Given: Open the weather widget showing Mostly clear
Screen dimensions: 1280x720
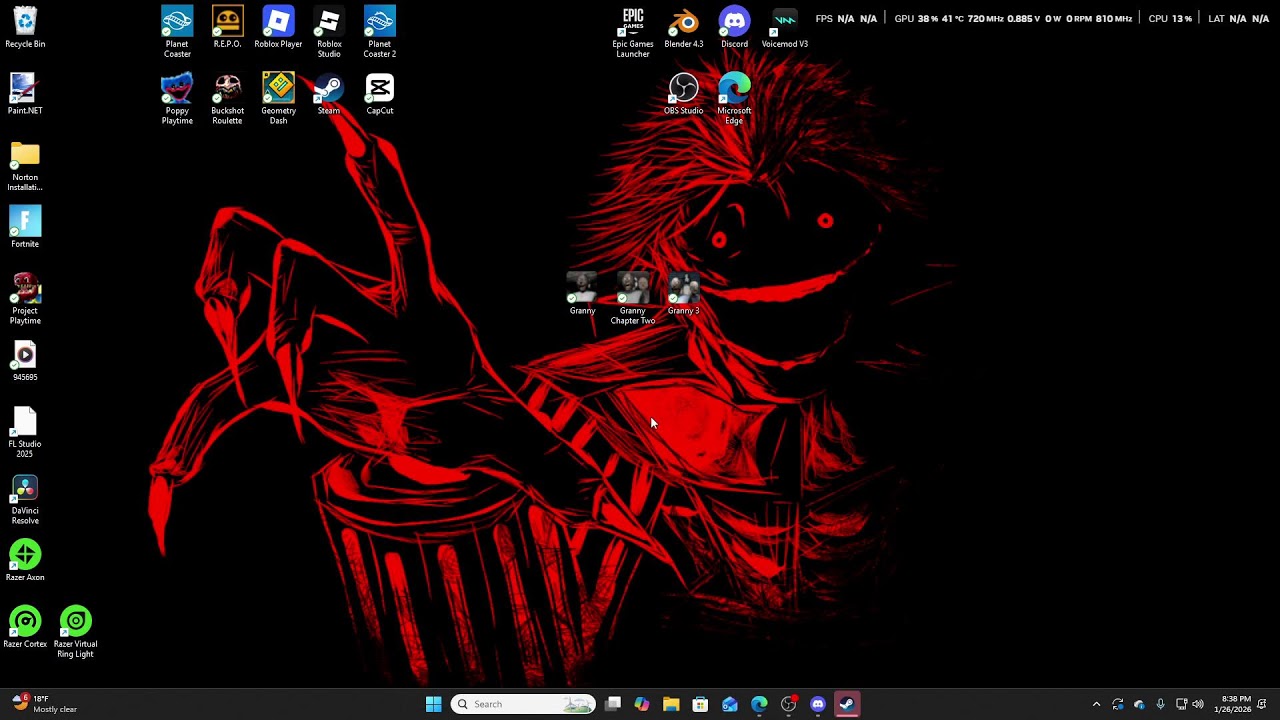Looking at the screenshot, I should pyautogui.click(x=43, y=704).
